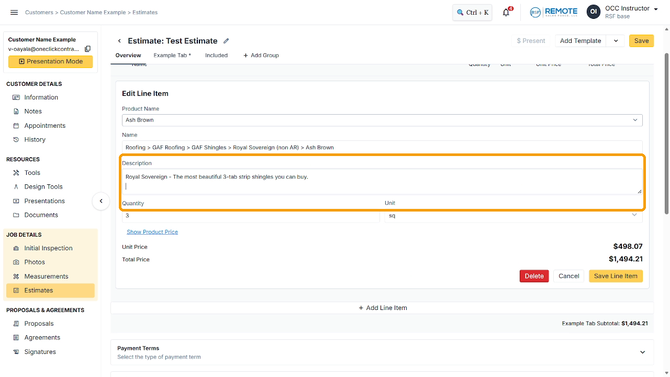Click the Ctrl + K search box
This screenshot has height=377, width=670.
[472, 12]
